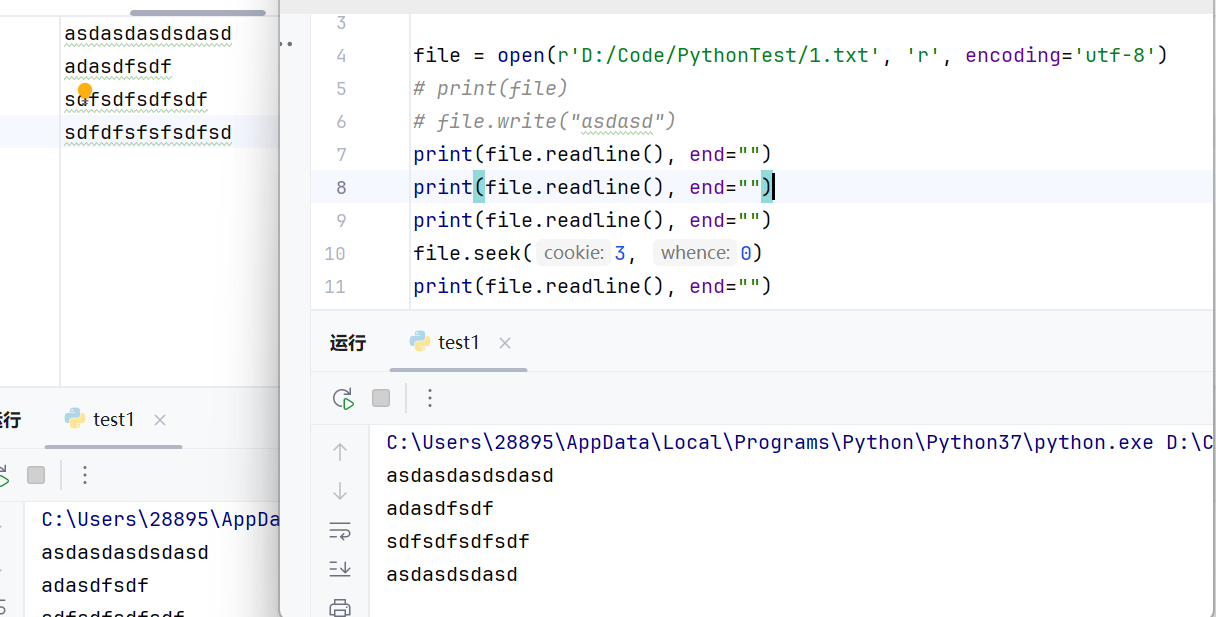Click console output 'sdfsdfsdfsdf' in front window
Viewport: 1216px width, 617px height.
pyautogui.click(x=458, y=541)
